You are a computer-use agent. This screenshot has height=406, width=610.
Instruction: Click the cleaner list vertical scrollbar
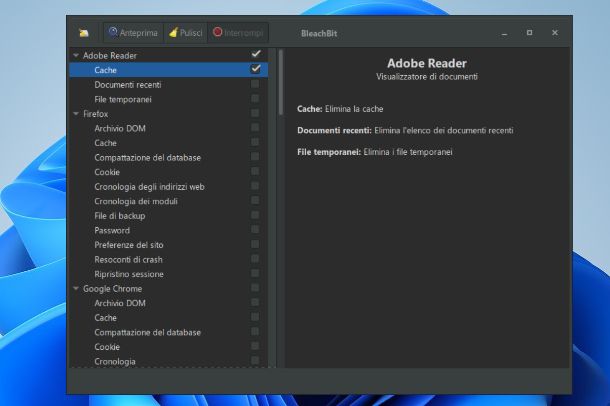(281, 82)
